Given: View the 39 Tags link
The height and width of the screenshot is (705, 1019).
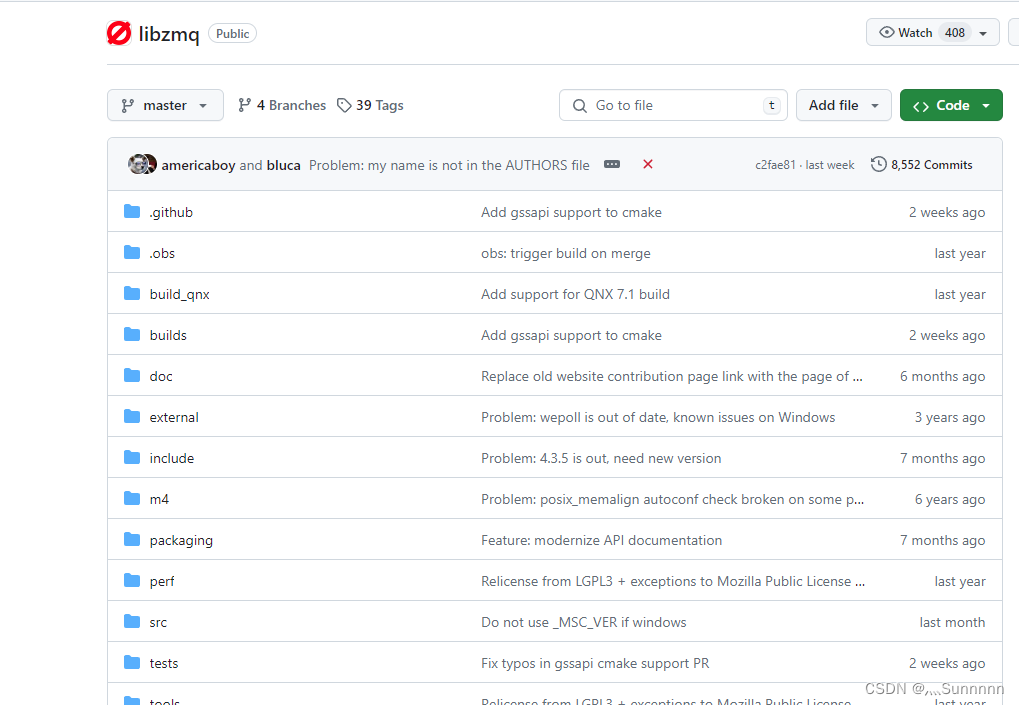Looking at the screenshot, I should pos(370,105).
